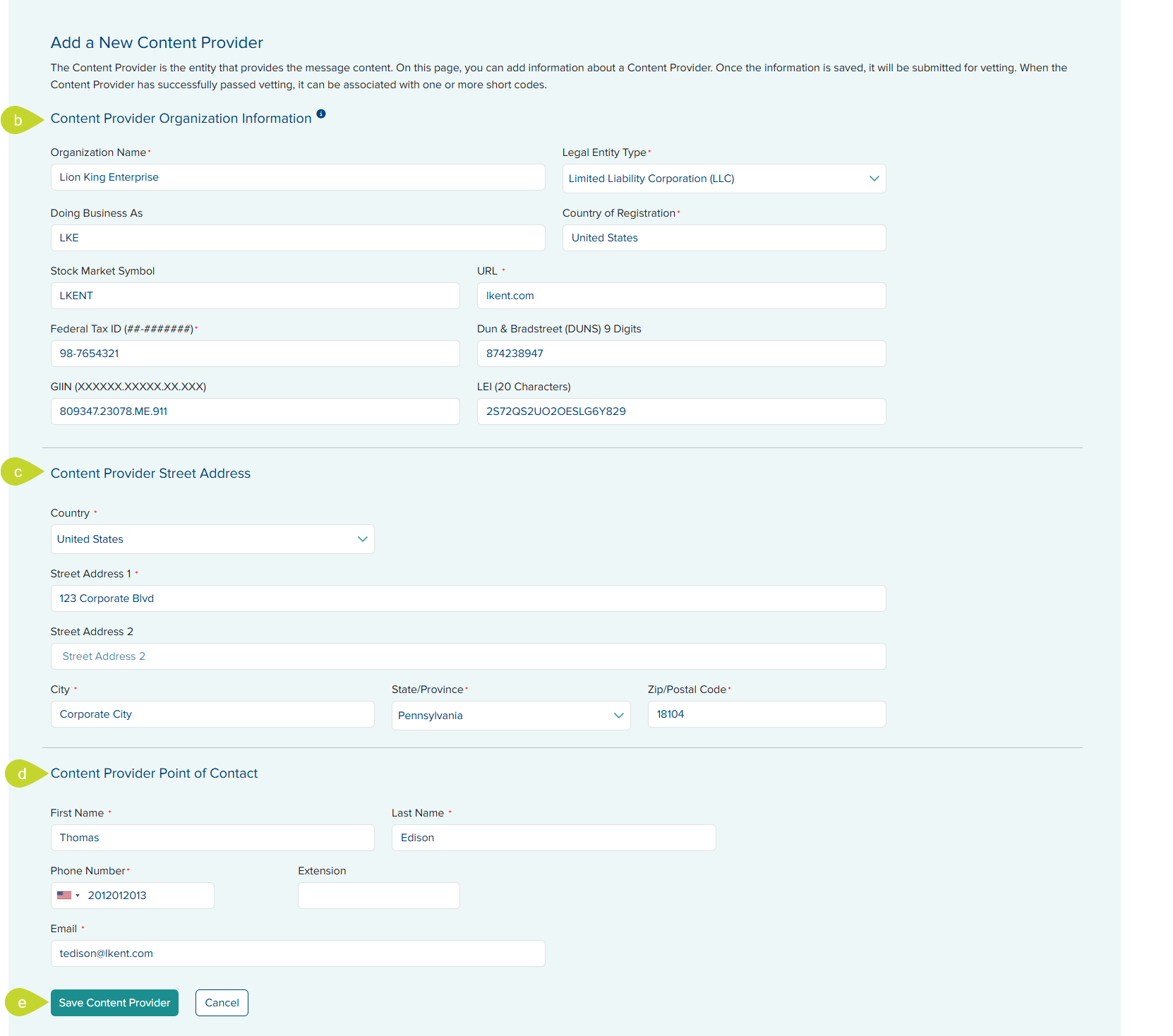This screenshot has width=1173, height=1036.
Task: Click Save Content Provider button
Action: click(x=114, y=1003)
